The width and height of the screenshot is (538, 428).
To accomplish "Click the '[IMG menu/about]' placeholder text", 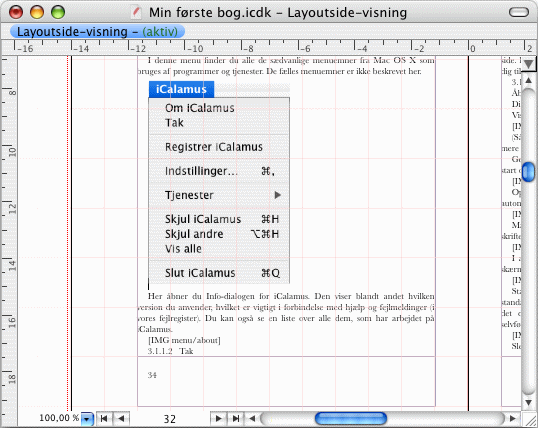I will point(184,340).
